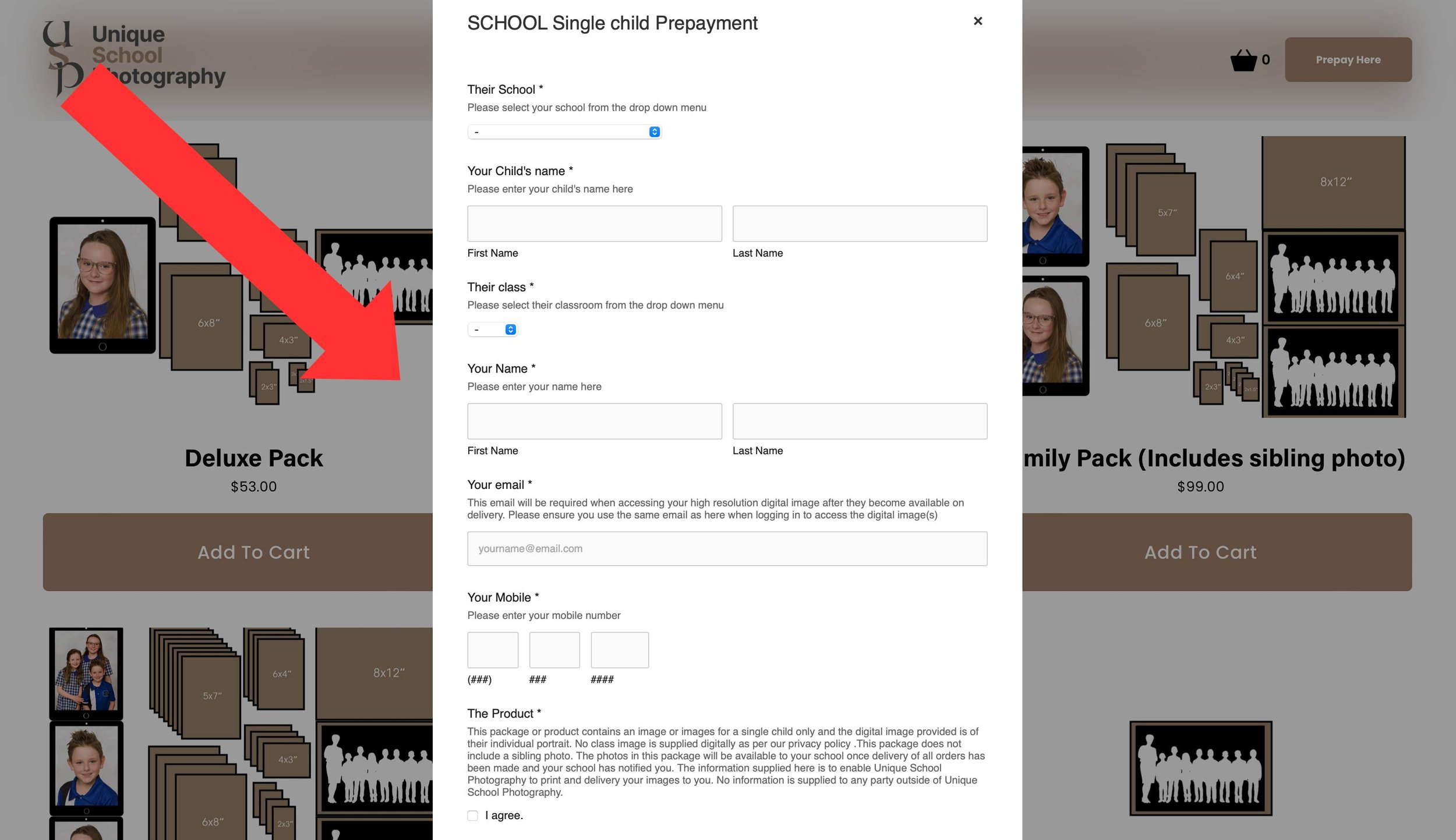Click child's First Name field
This screenshot has height=840, width=1456.
click(x=594, y=224)
